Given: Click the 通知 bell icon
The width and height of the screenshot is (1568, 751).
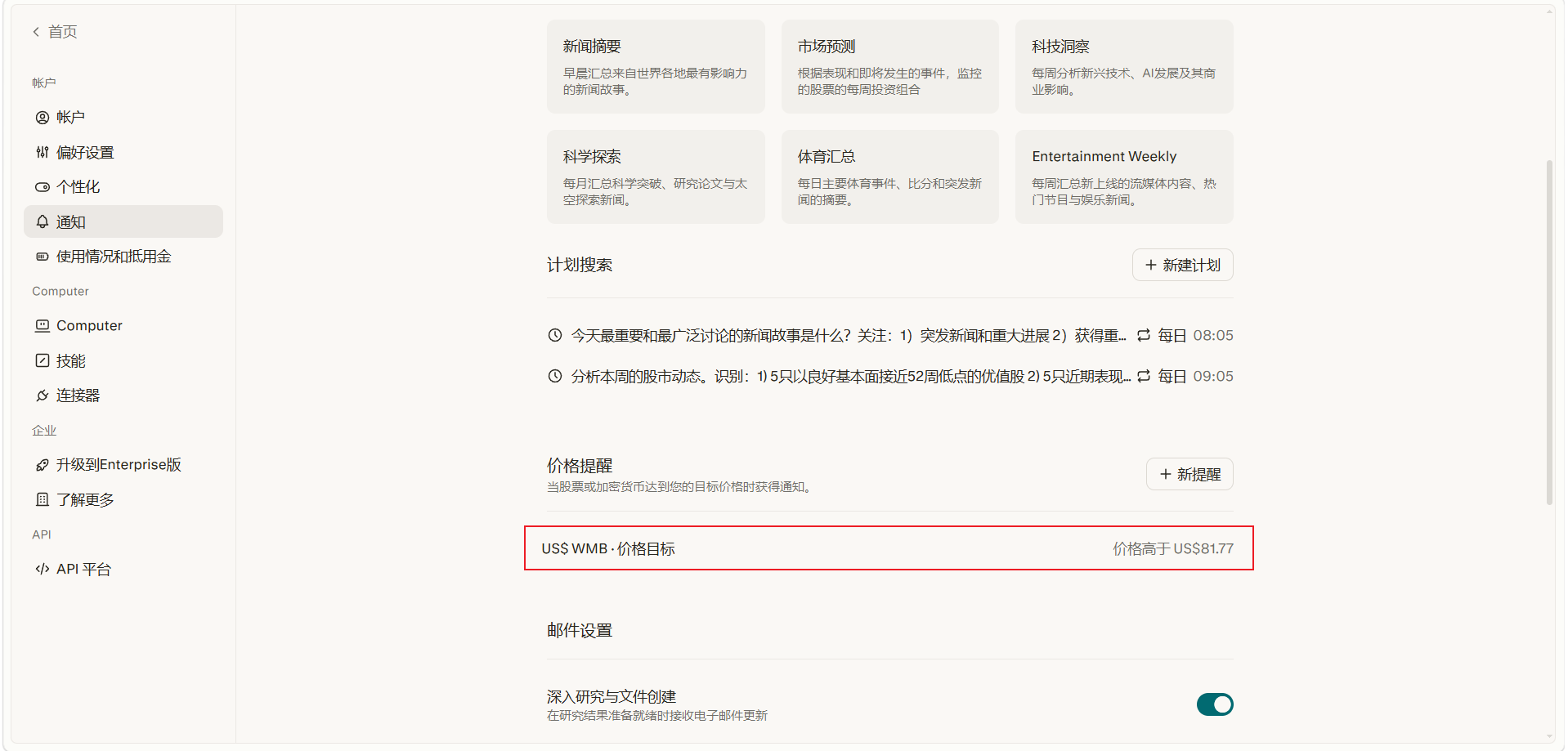Looking at the screenshot, I should click(43, 221).
